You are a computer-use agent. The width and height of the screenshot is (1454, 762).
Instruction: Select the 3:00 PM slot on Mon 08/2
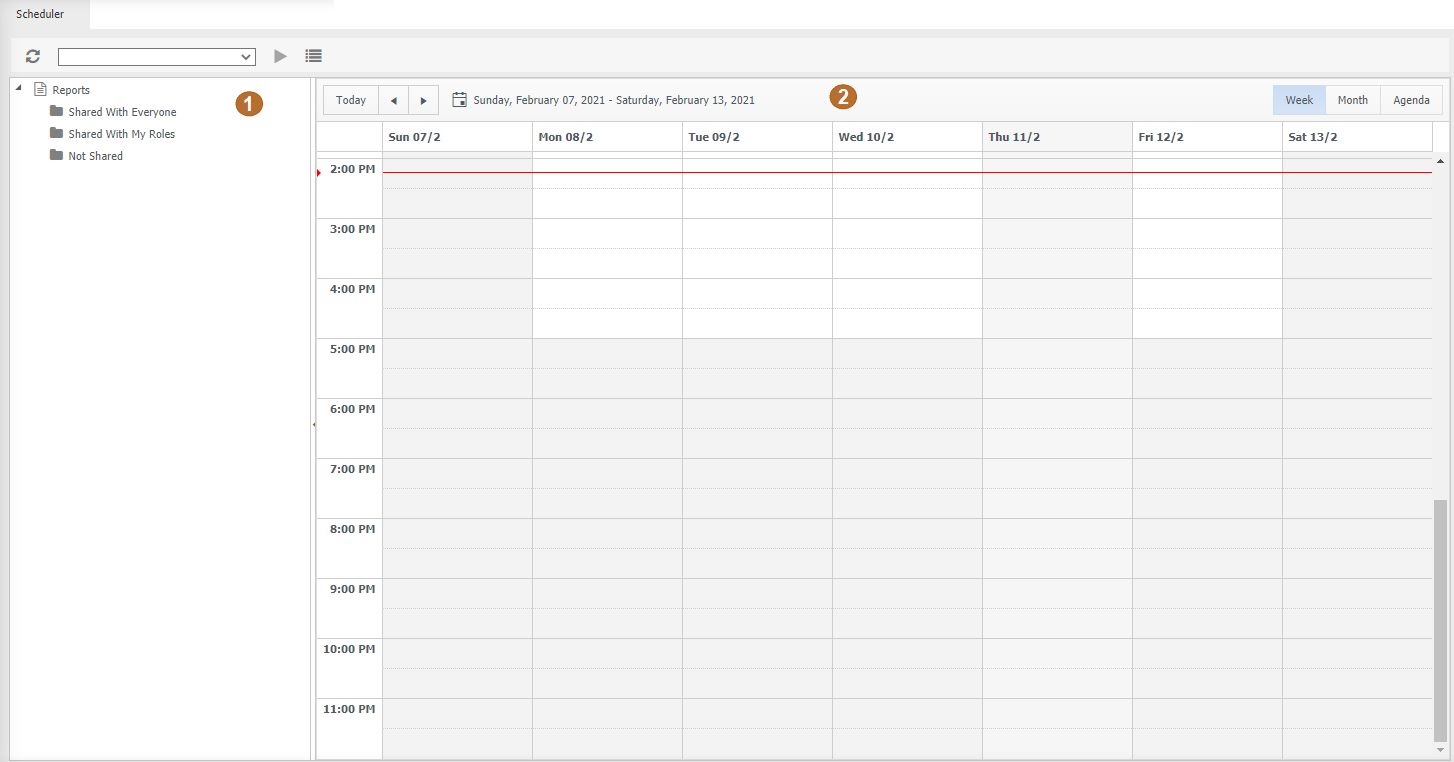pyautogui.click(x=607, y=234)
